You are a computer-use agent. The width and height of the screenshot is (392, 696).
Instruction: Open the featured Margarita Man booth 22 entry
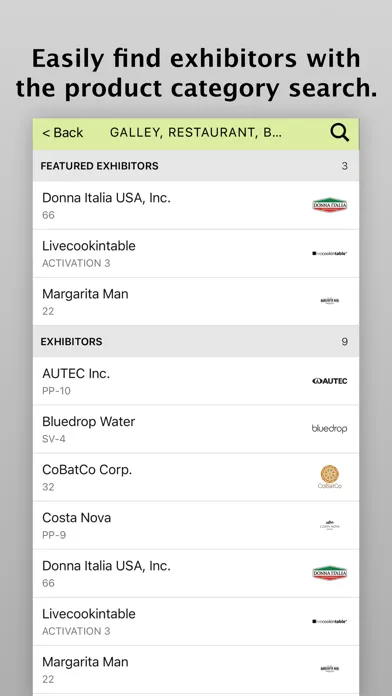[196, 302]
